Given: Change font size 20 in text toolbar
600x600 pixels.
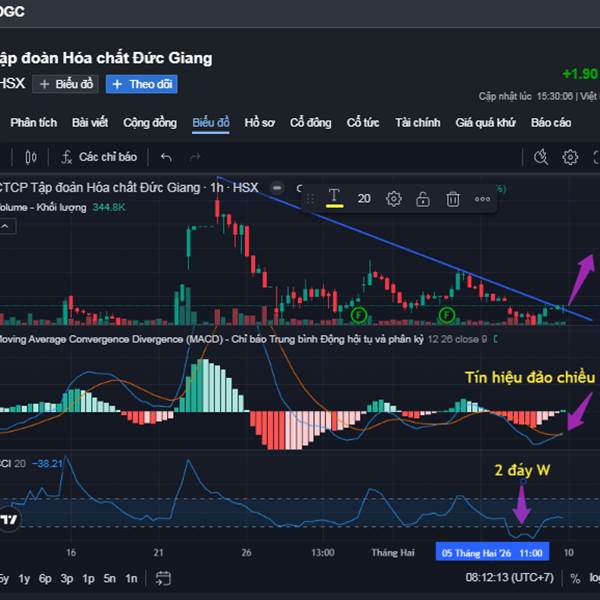Looking at the screenshot, I should (x=364, y=199).
